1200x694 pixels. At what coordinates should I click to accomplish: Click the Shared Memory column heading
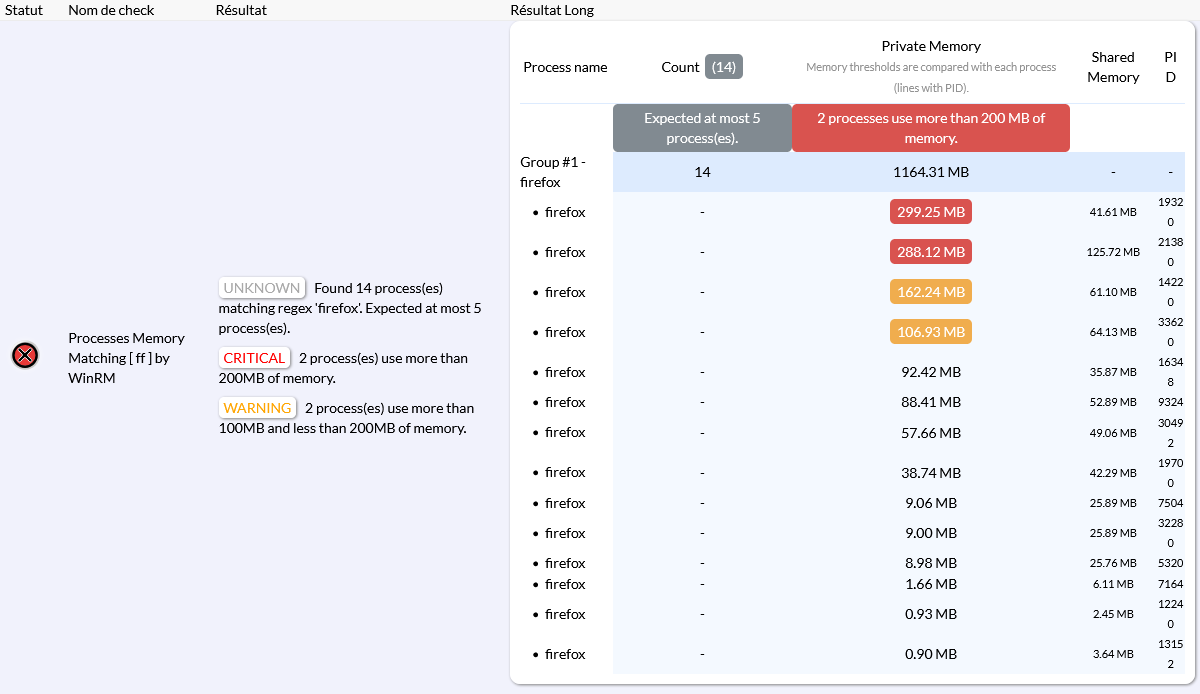pos(1113,67)
